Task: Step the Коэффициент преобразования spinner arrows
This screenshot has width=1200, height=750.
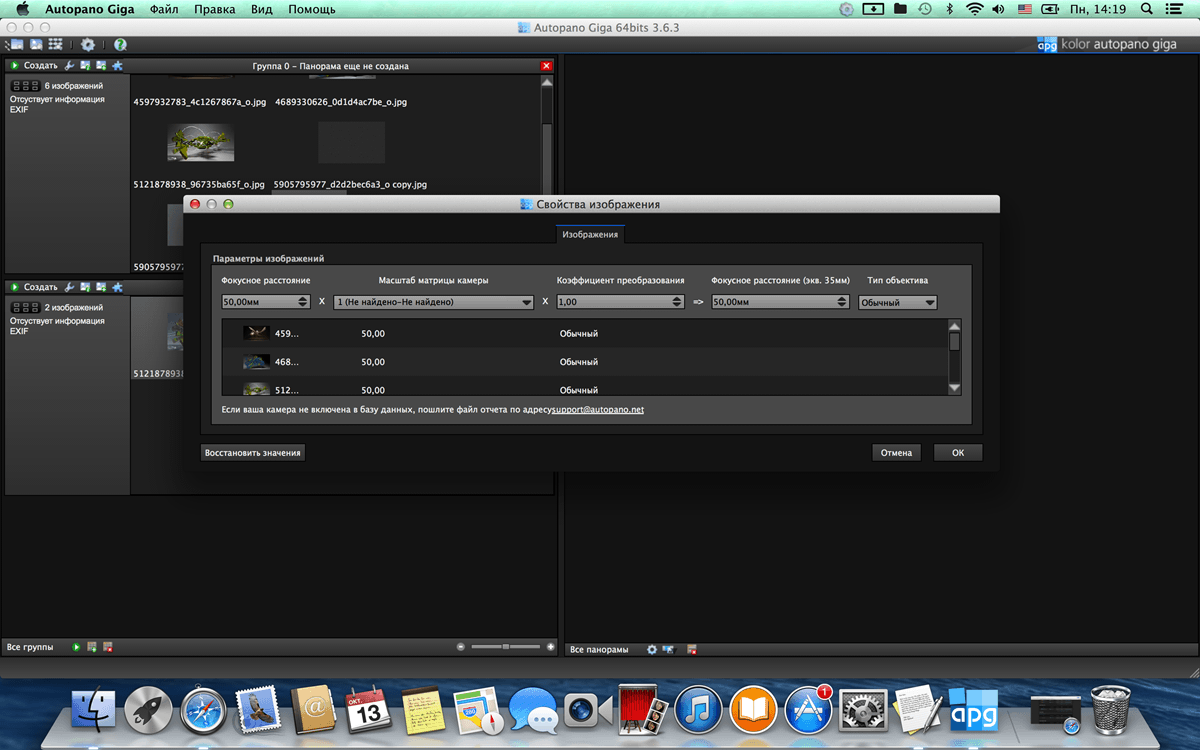Action: [x=678, y=302]
